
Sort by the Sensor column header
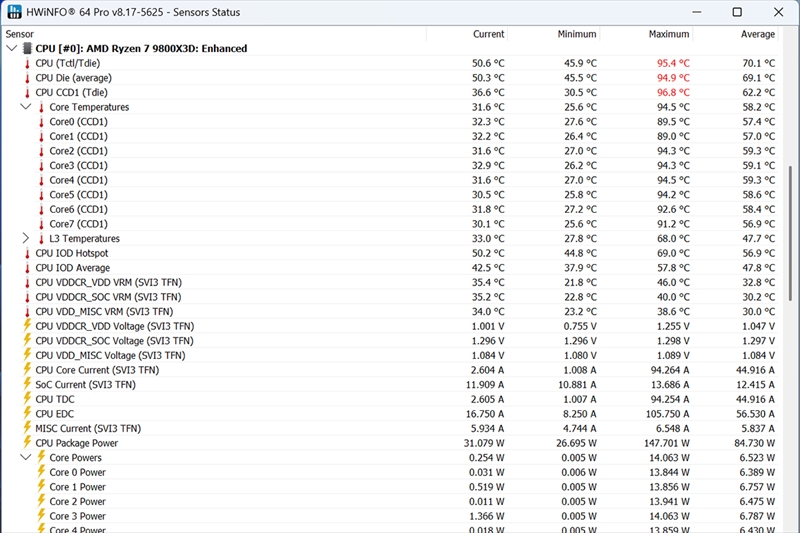[x=19, y=34]
